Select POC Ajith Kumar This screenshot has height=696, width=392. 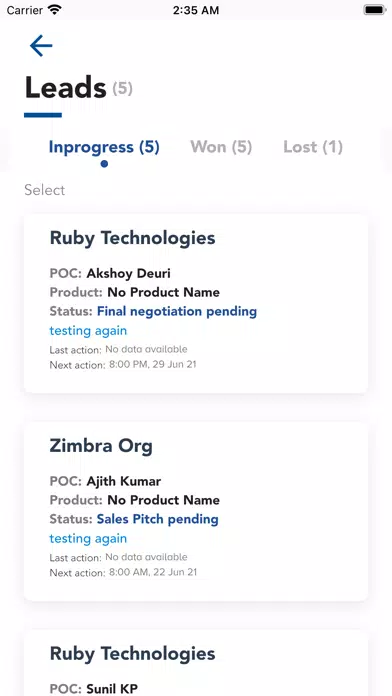pyautogui.click(x=123, y=481)
